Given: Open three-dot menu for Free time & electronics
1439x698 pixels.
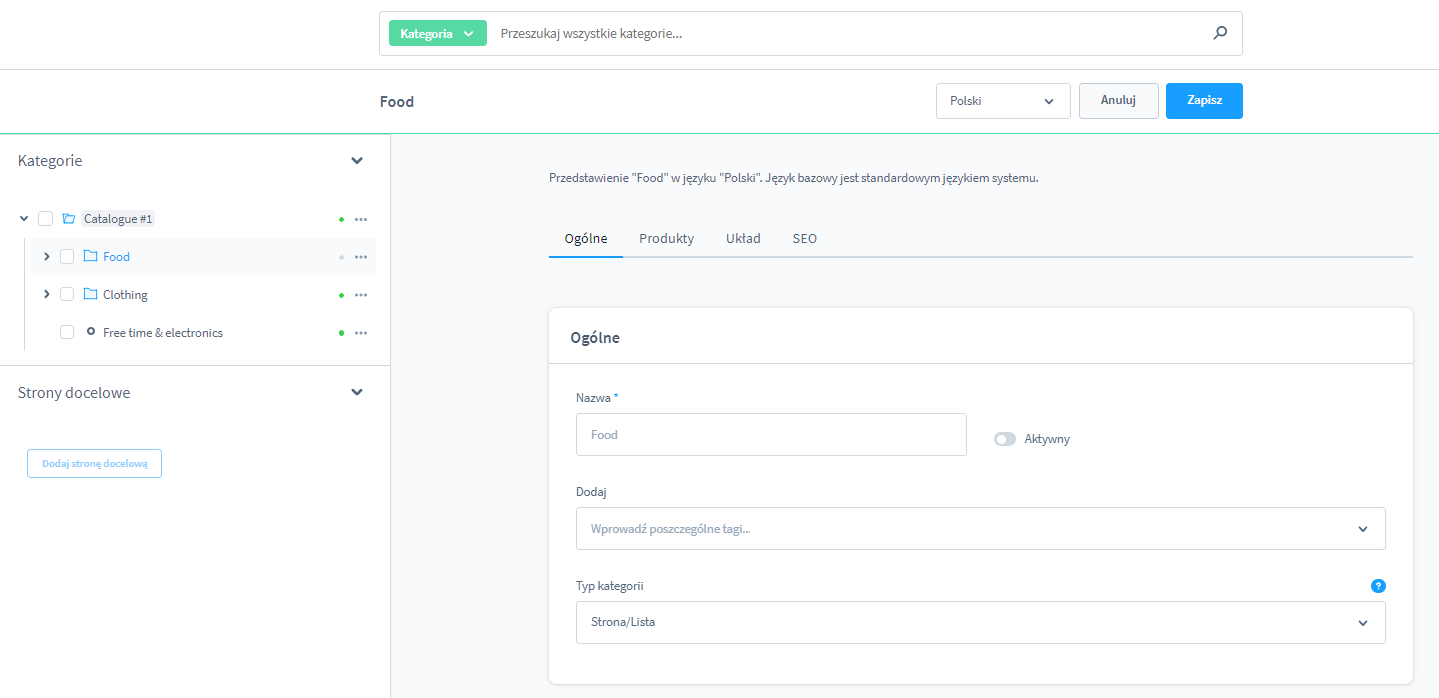Looking at the screenshot, I should (361, 333).
